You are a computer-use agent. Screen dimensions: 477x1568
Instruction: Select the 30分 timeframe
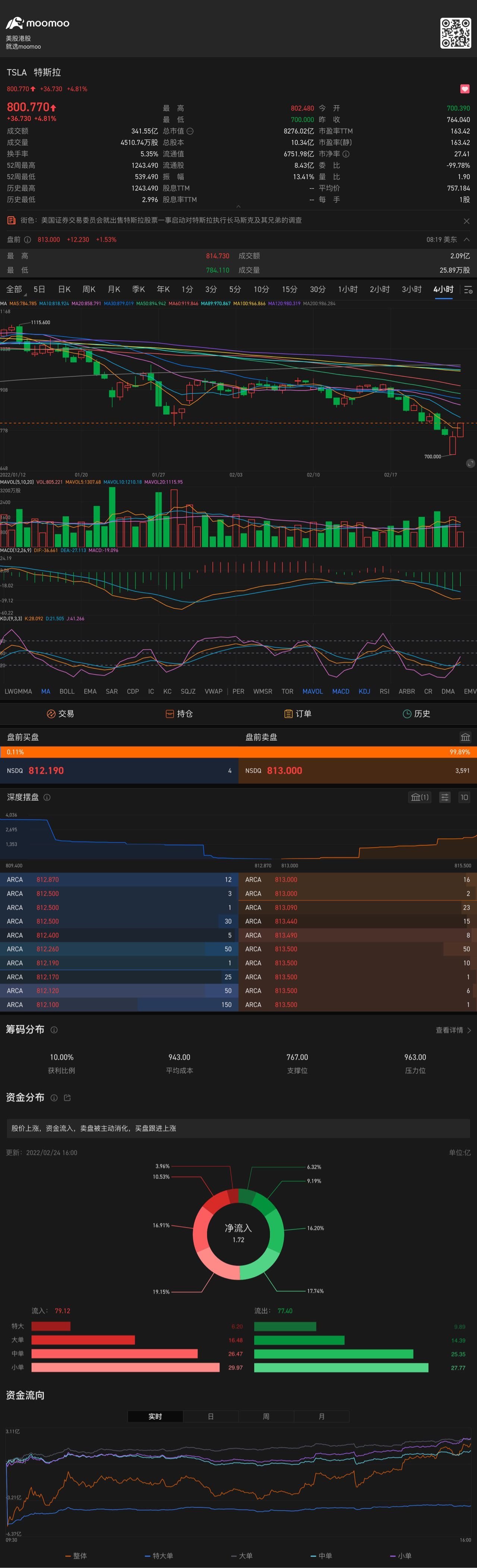tap(318, 289)
